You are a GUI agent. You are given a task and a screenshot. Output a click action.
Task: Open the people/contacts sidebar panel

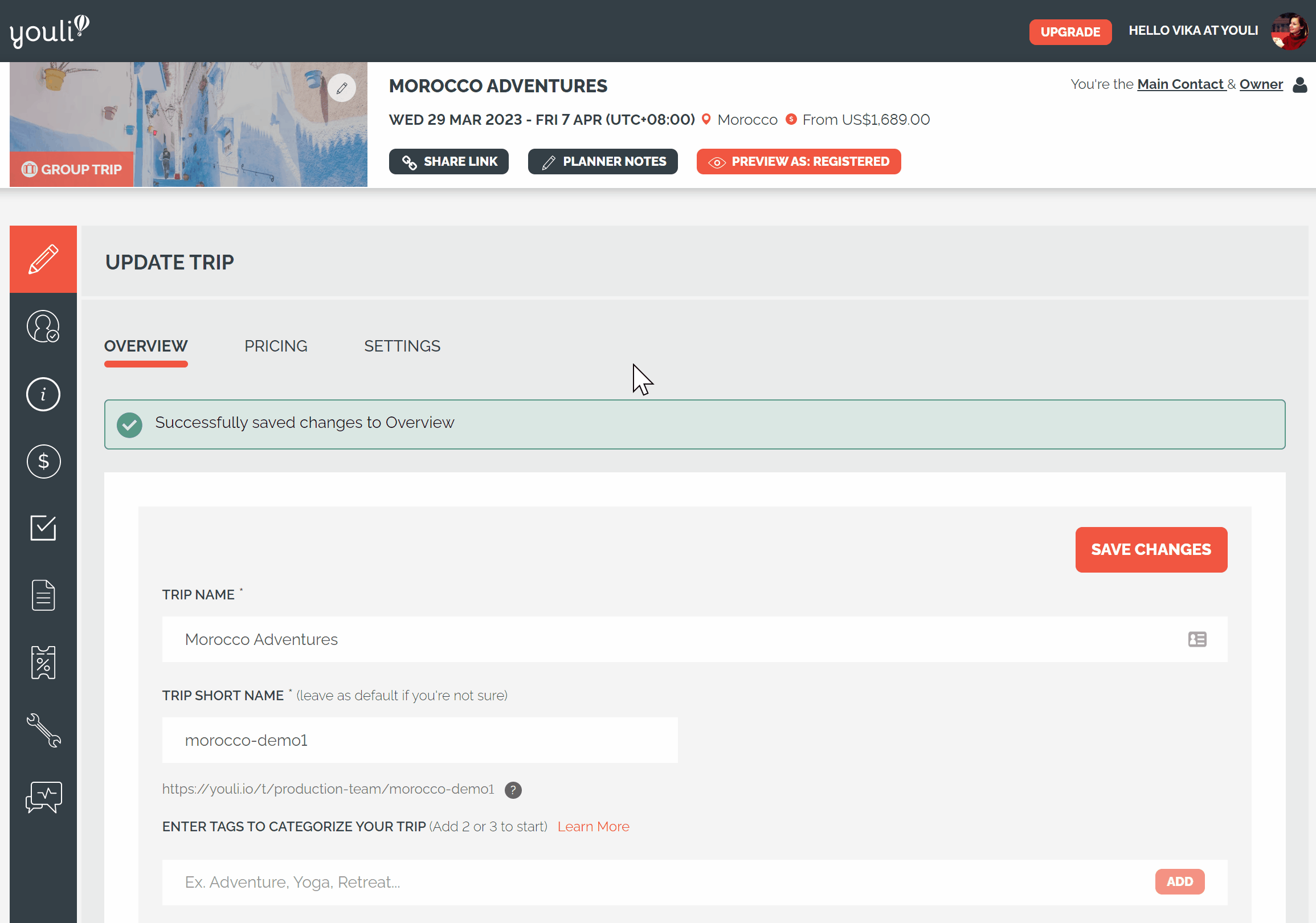[x=43, y=327]
